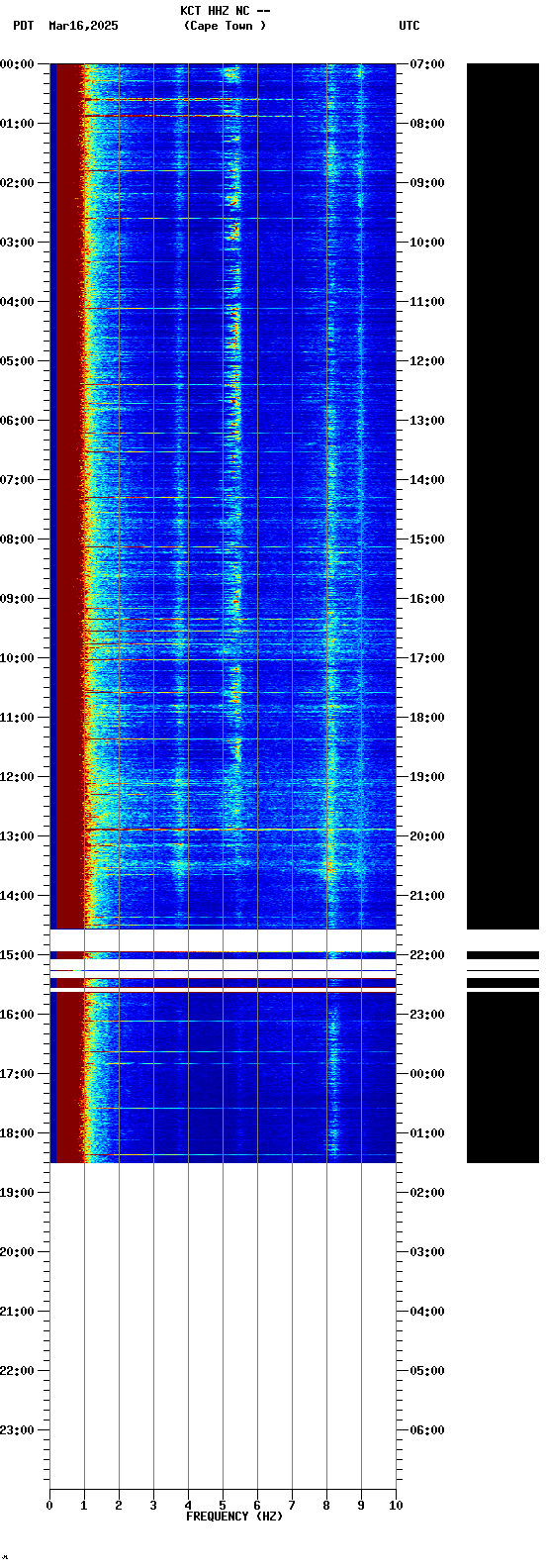Select the '(Cape Town )' location label
Image resolution: width=546 pixels, height=1568 pixels.
click(x=225, y=26)
